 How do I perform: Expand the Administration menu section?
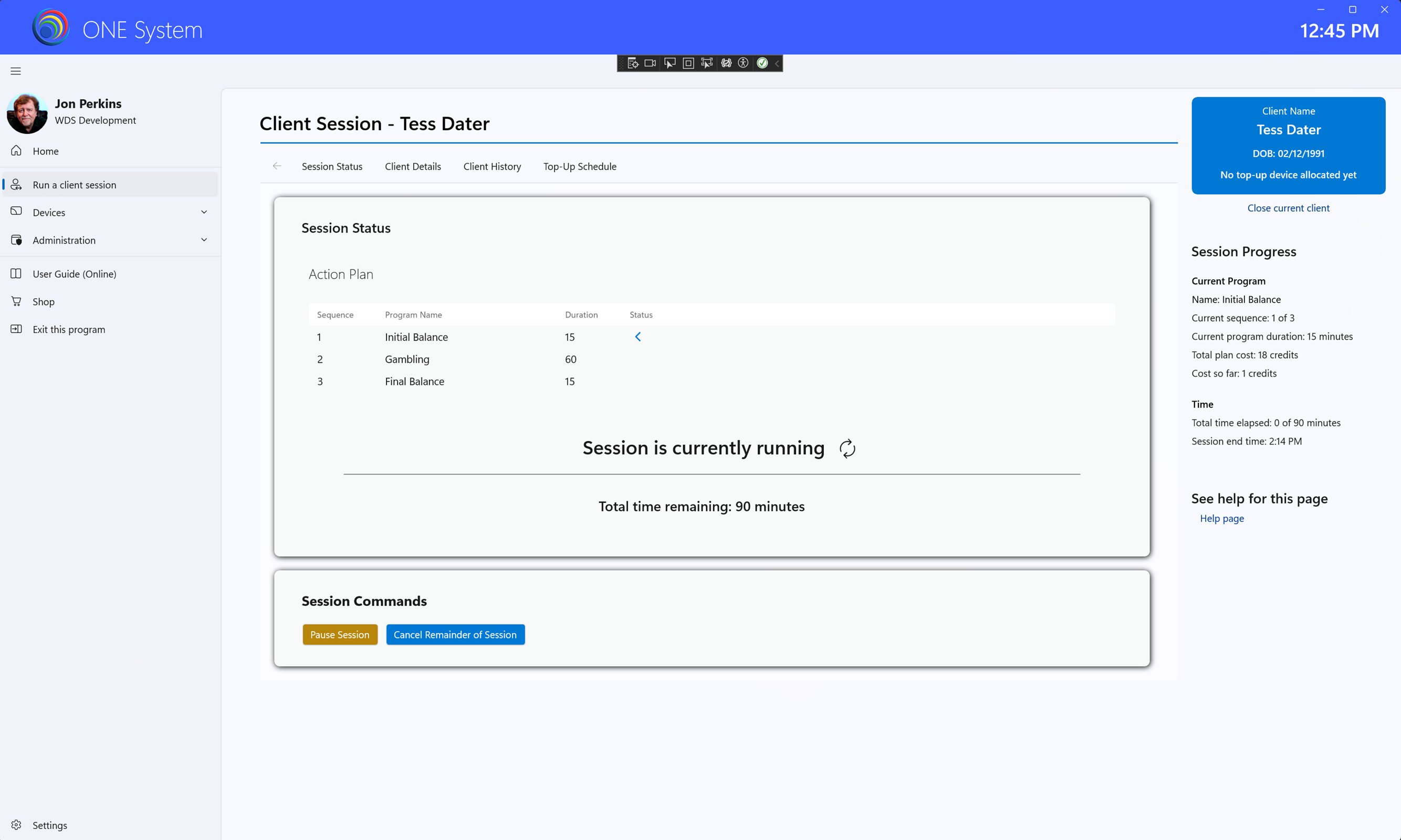[x=204, y=240]
